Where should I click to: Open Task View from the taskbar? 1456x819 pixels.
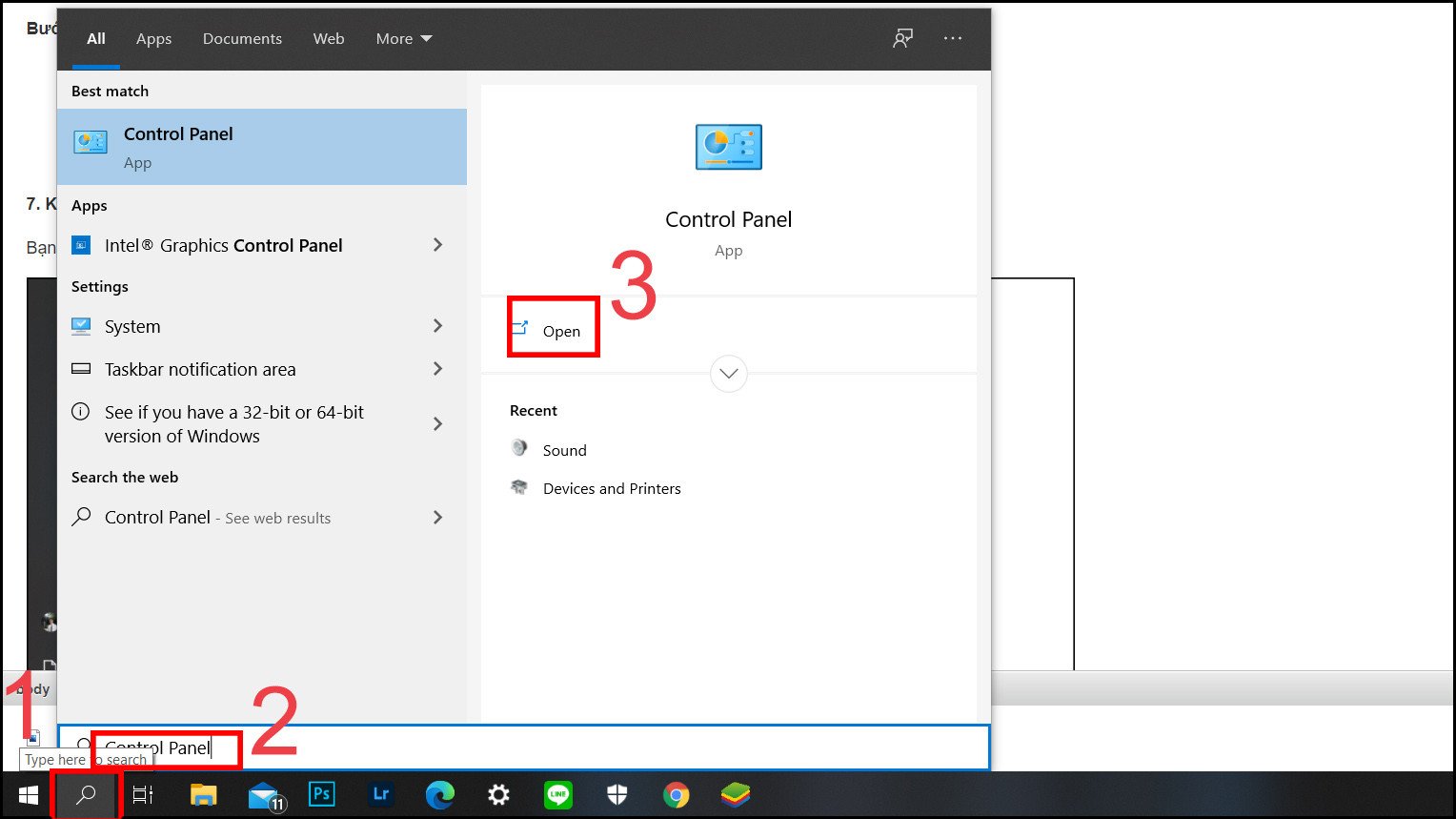coord(142,794)
